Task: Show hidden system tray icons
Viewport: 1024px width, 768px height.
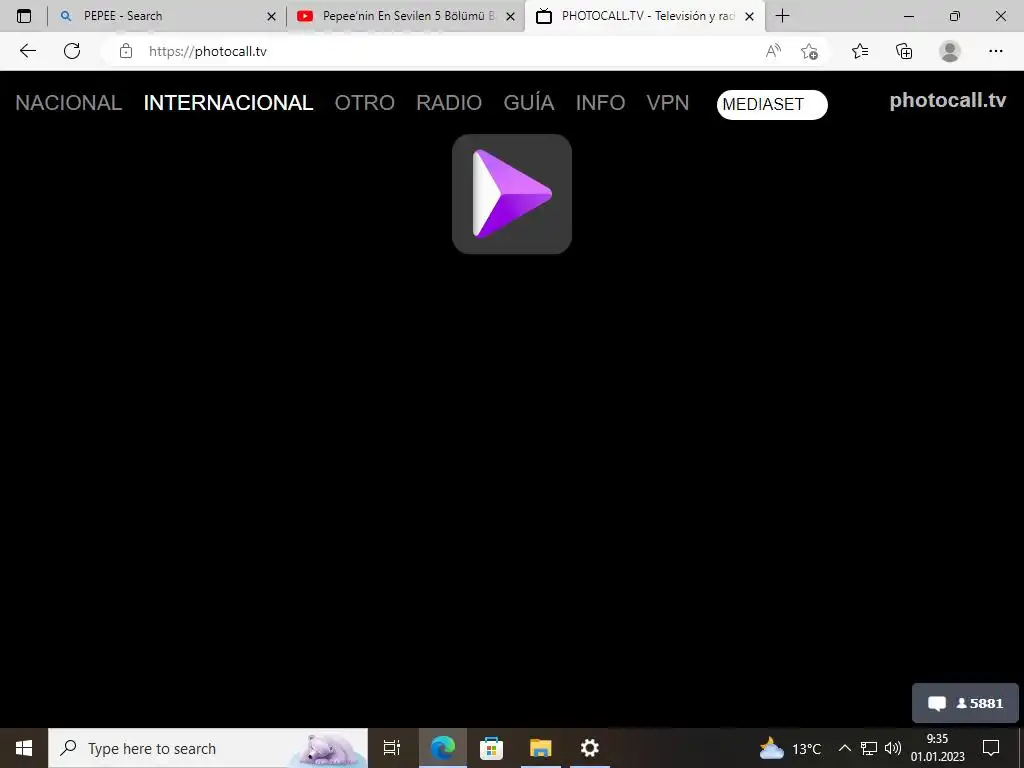Action: [x=844, y=748]
